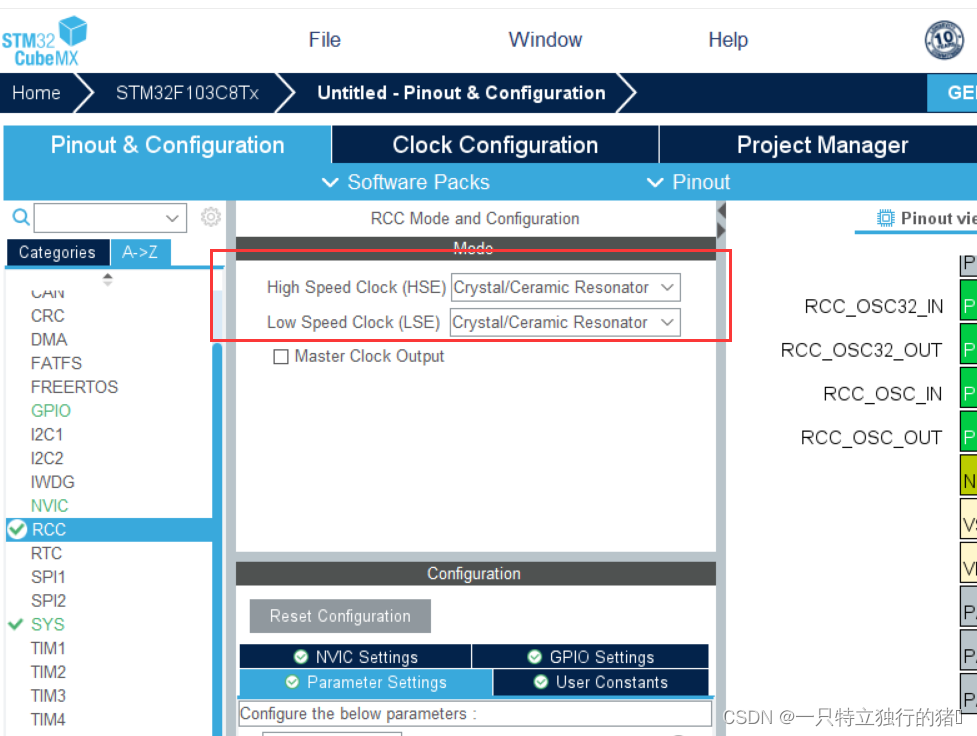Select SPI2 in the peripheral list

point(48,601)
